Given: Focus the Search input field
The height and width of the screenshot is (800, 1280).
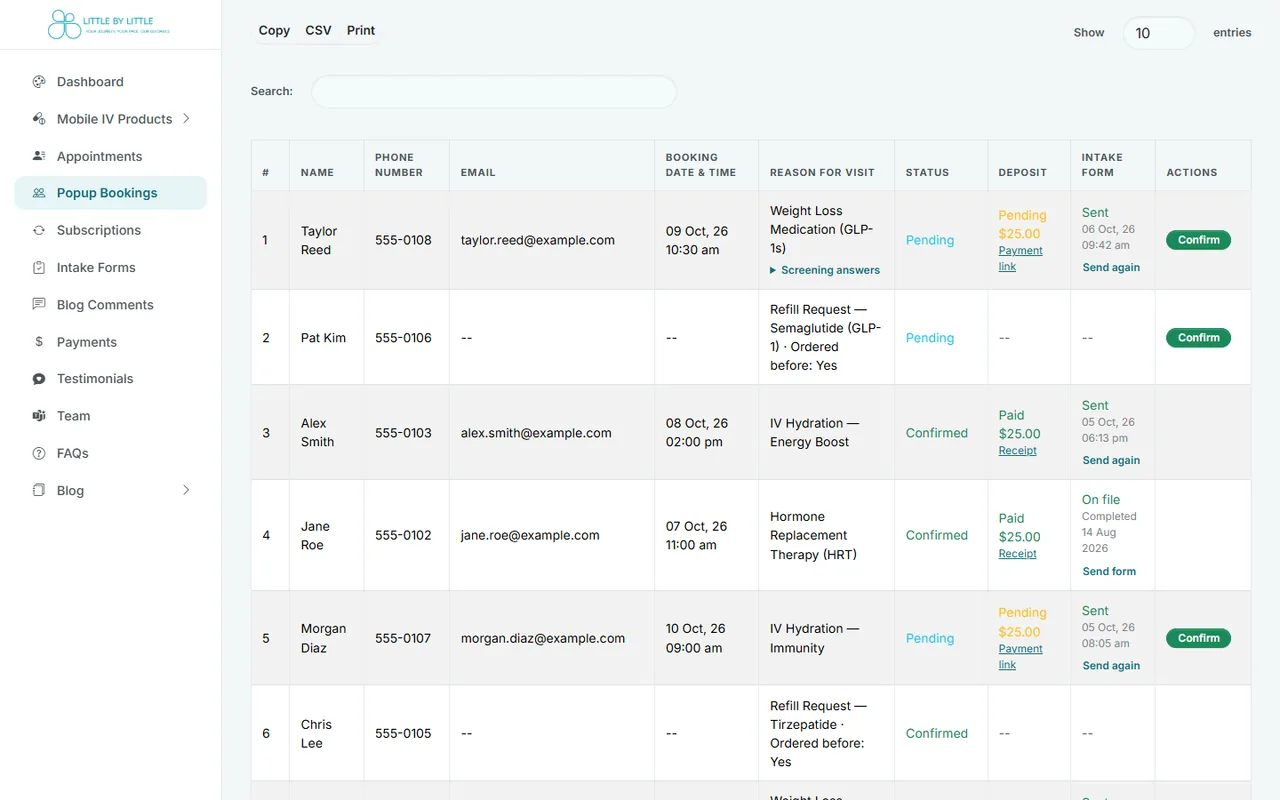Looking at the screenshot, I should coord(494,91).
